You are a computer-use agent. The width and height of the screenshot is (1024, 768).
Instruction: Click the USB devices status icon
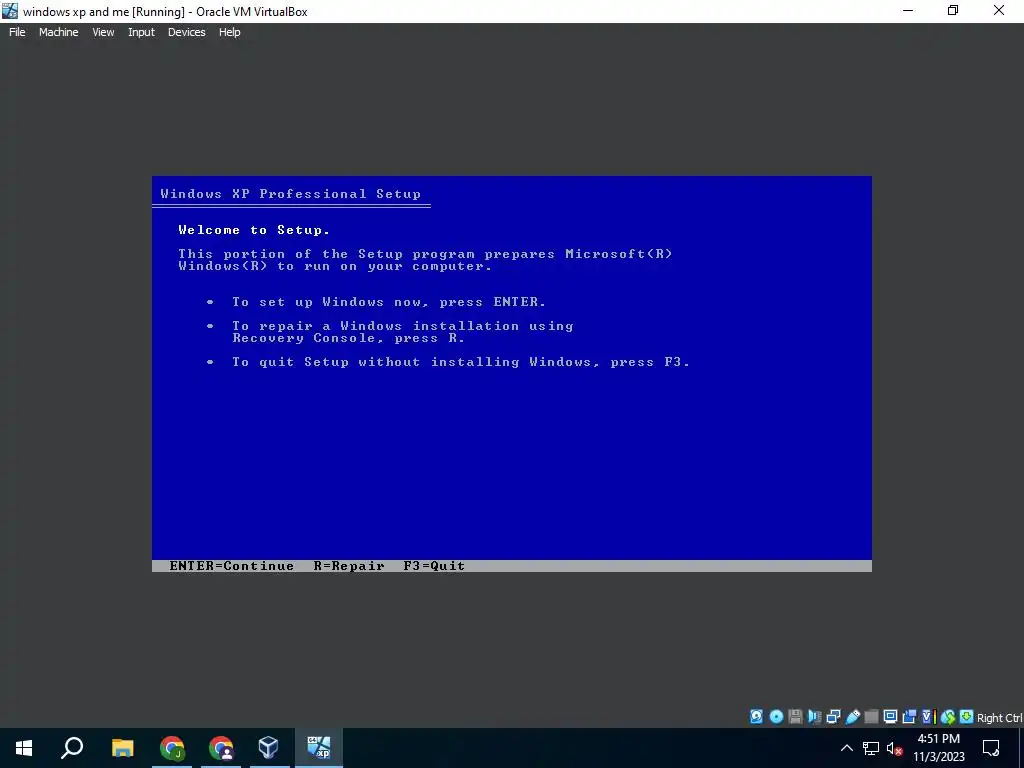[852, 717]
